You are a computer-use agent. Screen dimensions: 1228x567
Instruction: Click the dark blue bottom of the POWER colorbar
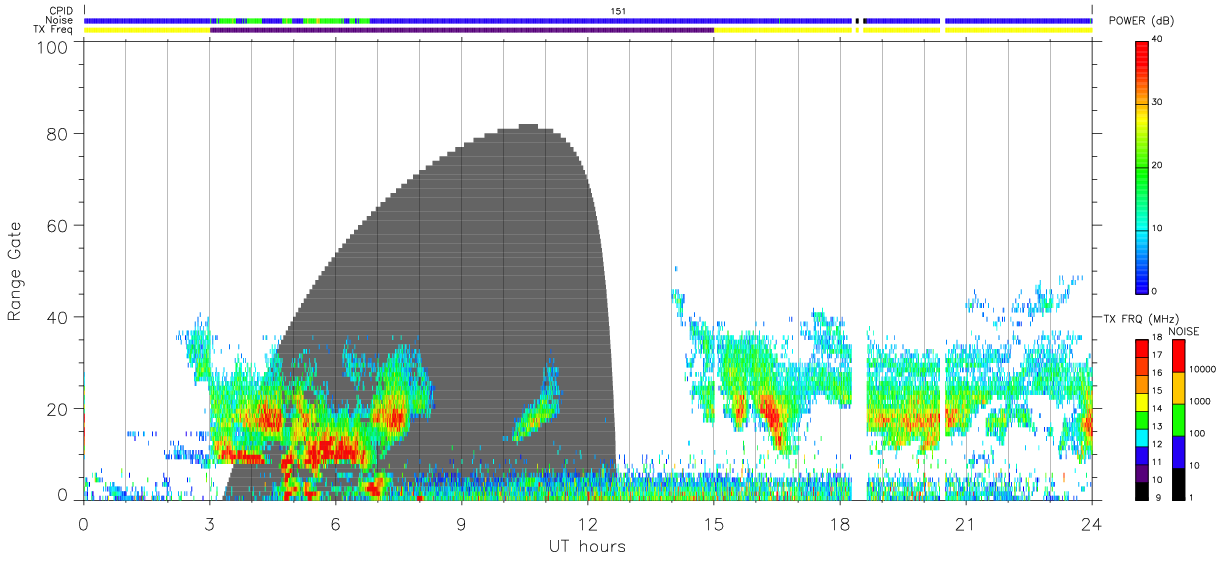point(1142,276)
